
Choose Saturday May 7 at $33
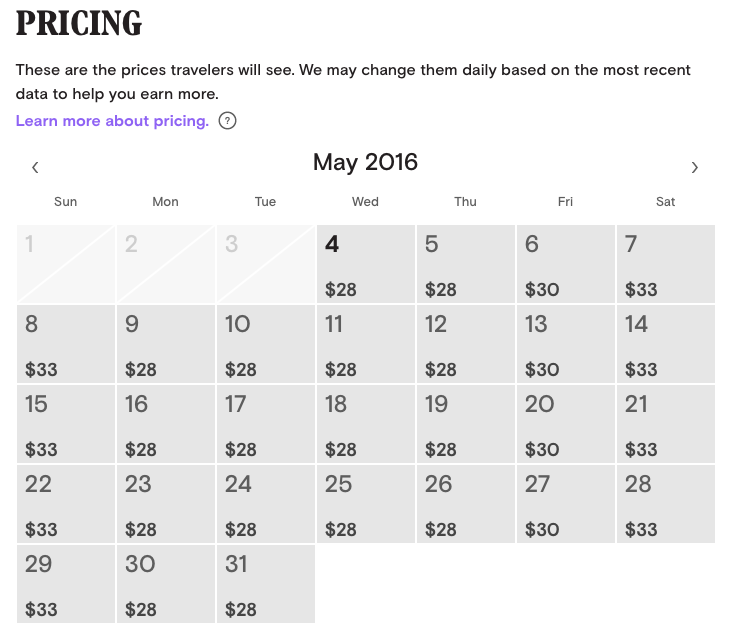tap(665, 264)
